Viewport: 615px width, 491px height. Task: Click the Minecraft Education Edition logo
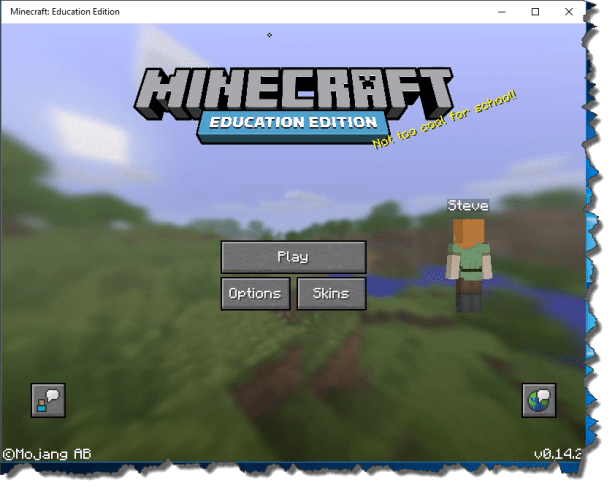point(293,105)
